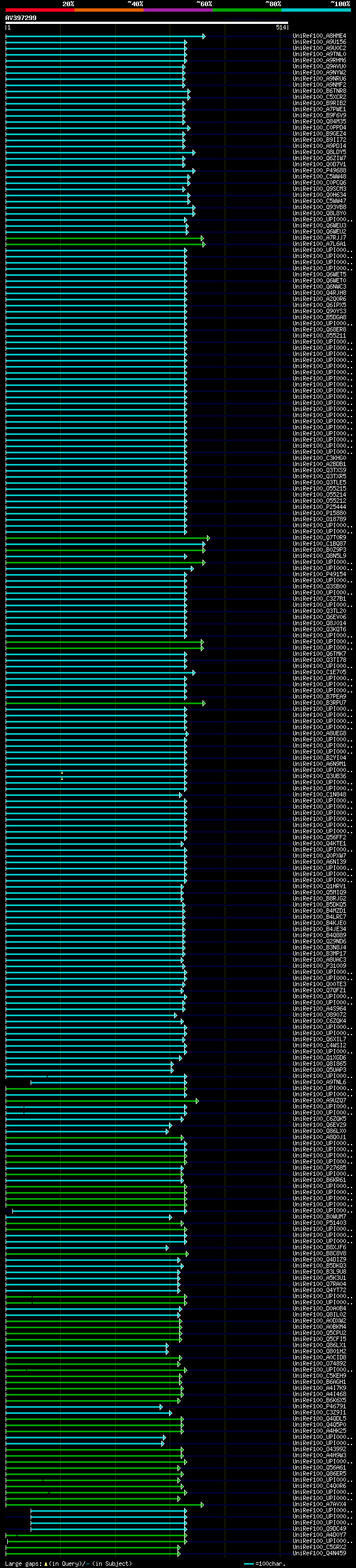
Task: Click the cyan =100char. scale line
Action: point(248,1564)
